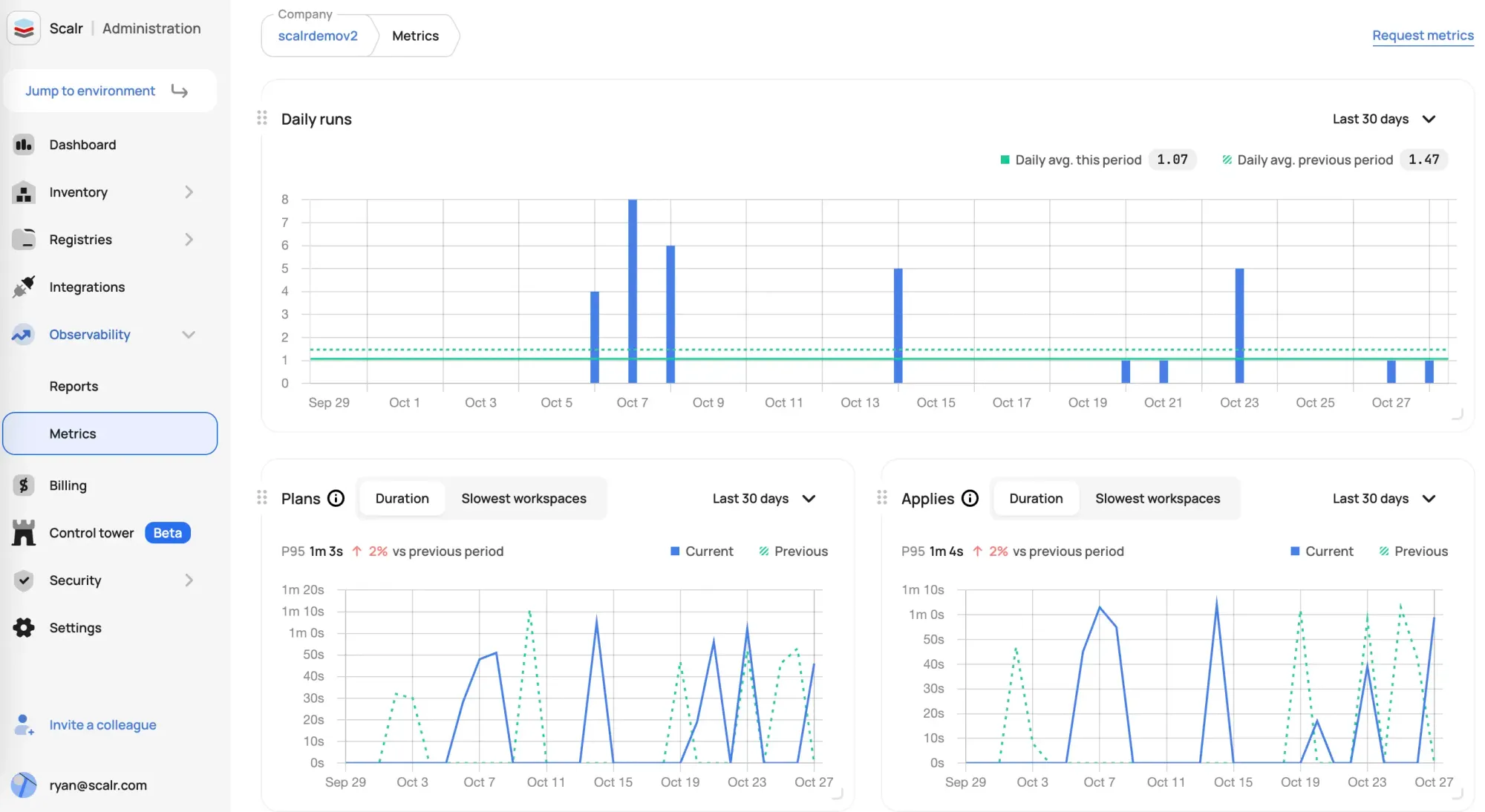Click Invite a colleague link
This screenshot has height=812, width=1485.
pos(102,725)
